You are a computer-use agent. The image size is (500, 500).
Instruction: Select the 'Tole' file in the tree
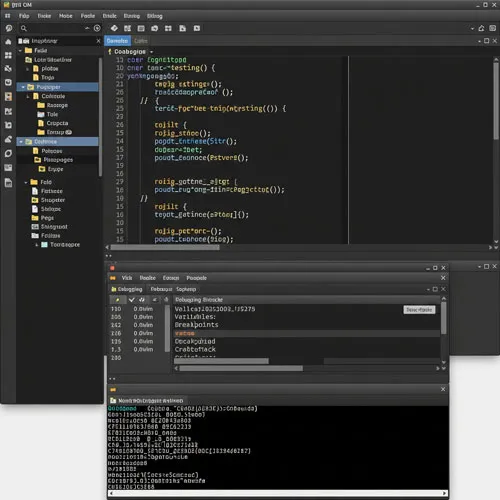pos(47,114)
